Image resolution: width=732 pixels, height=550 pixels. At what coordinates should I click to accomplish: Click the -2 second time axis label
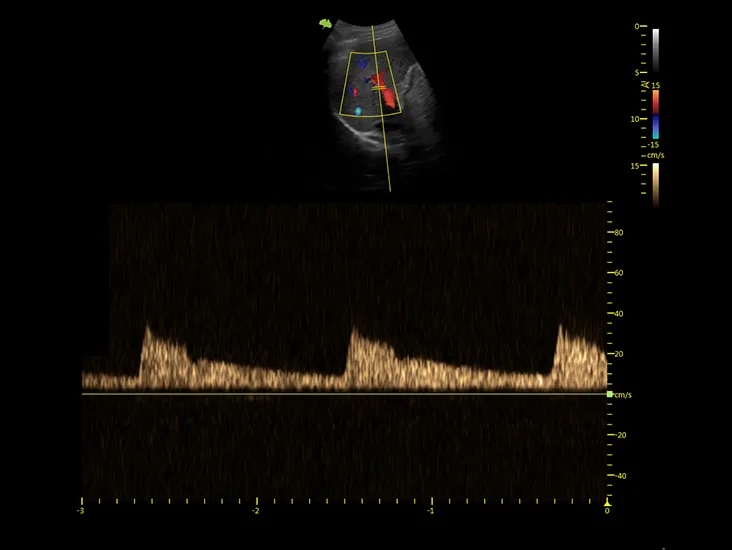255,511
